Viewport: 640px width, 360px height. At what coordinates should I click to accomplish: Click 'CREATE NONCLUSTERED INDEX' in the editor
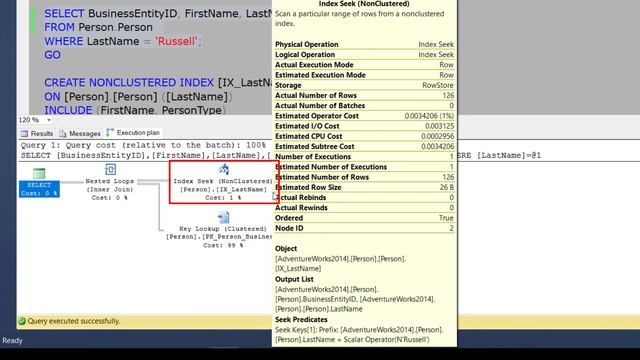click(129, 82)
